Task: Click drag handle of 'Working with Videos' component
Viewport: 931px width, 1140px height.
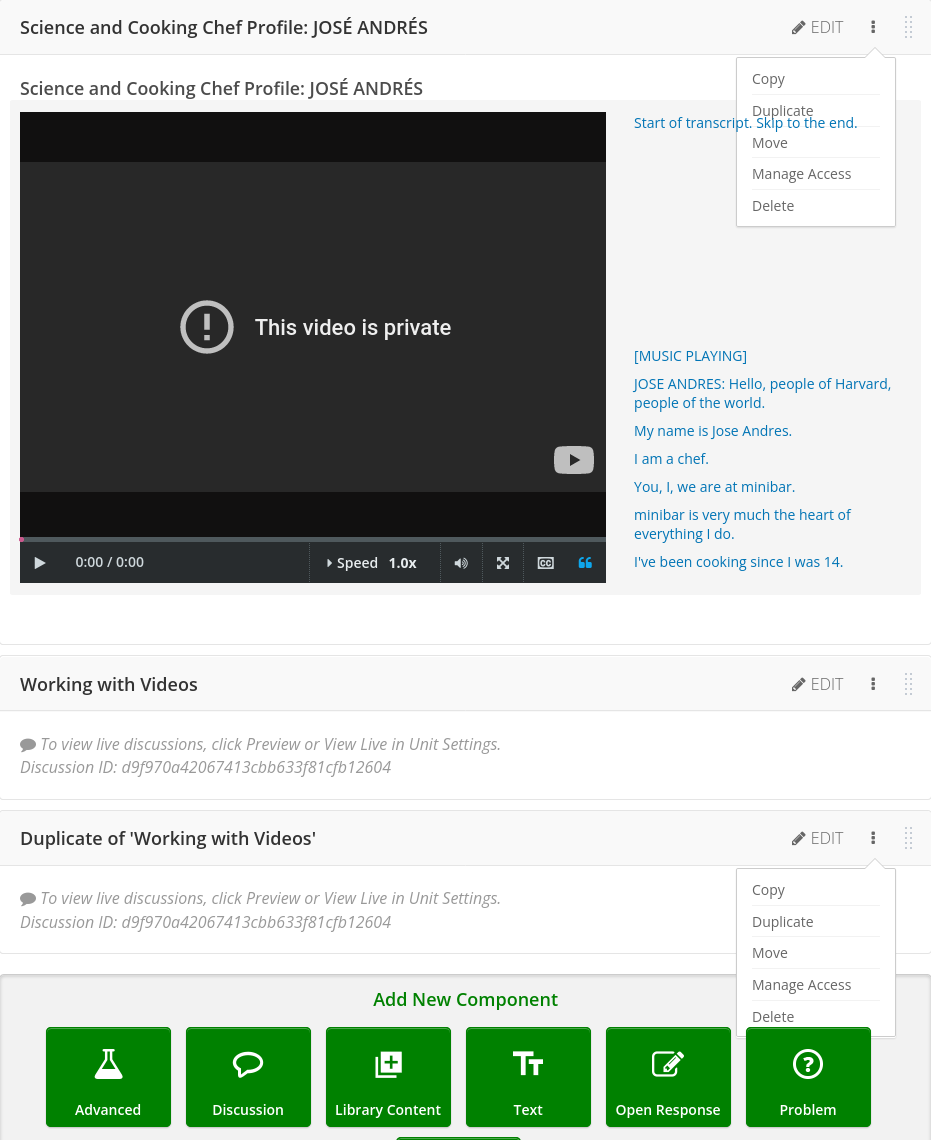Action: click(908, 684)
